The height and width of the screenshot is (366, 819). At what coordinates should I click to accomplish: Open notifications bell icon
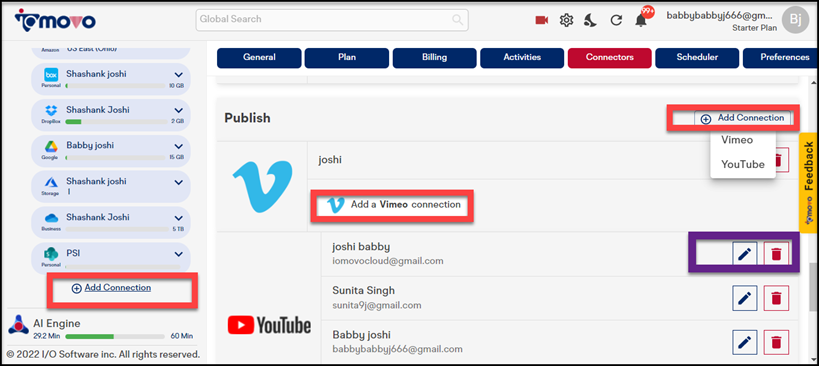point(640,21)
